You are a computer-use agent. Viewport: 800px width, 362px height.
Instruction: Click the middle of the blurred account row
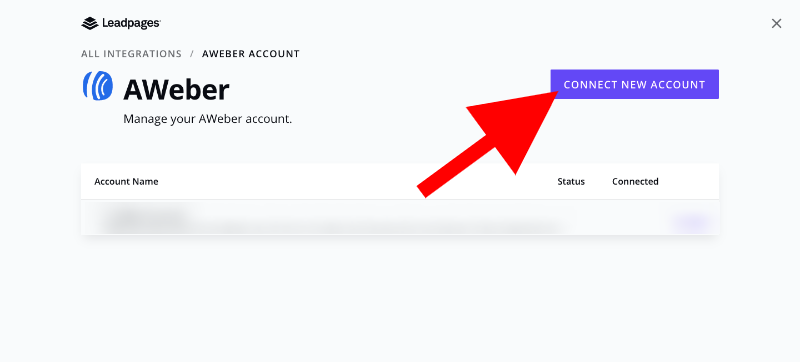pos(400,217)
